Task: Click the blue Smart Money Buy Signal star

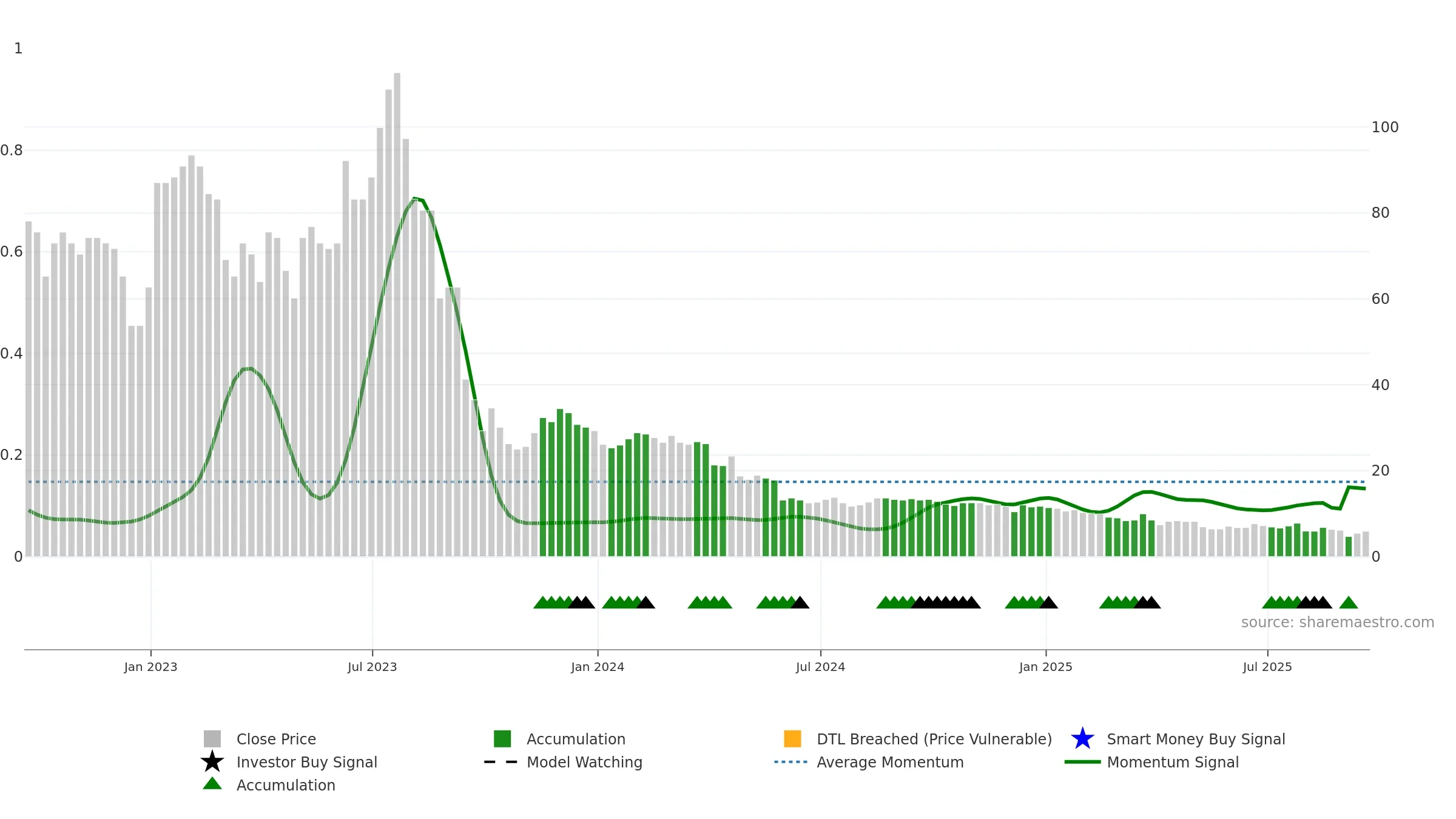Action: (x=1082, y=738)
